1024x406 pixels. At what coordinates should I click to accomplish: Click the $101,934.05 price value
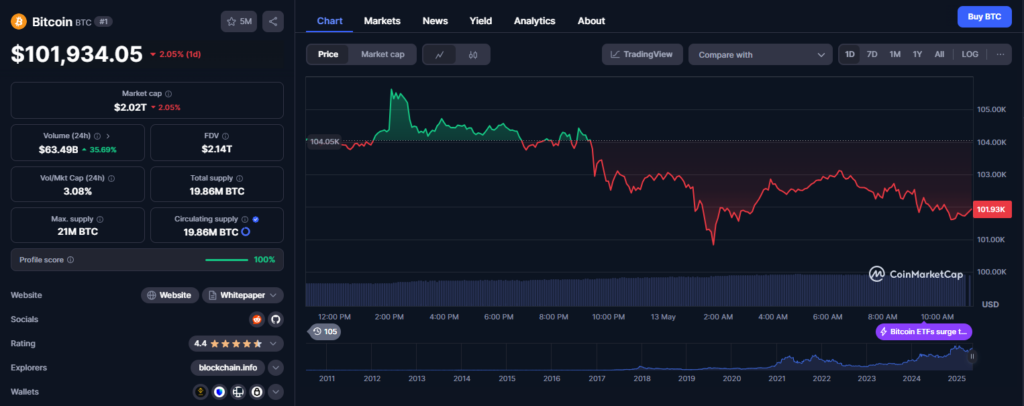tap(76, 54)
